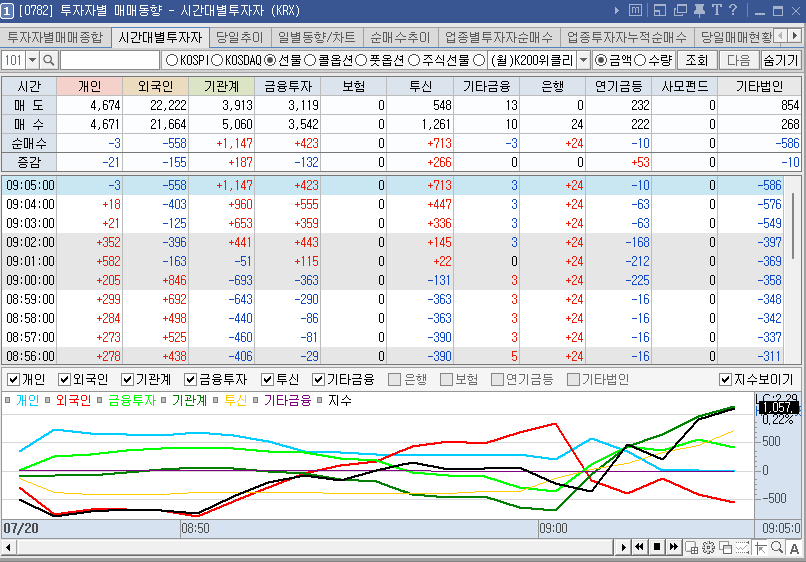Screen dimensions: 806x562
Task: Open the (월)K200위클리 dropdown arrow
Action: (x=583, y=61)
